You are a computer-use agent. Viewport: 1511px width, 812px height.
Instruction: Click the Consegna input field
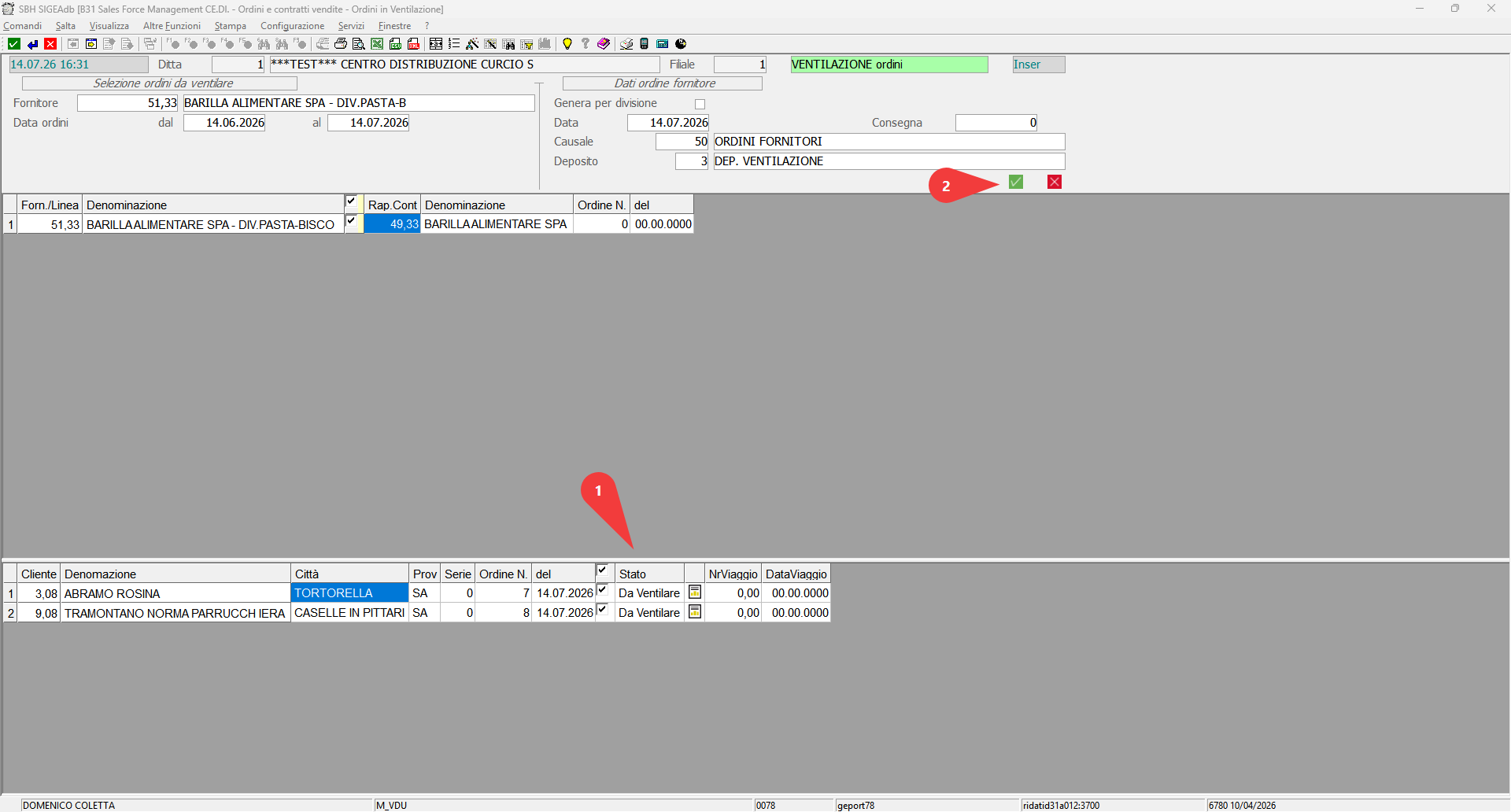[x=996, y=123]
